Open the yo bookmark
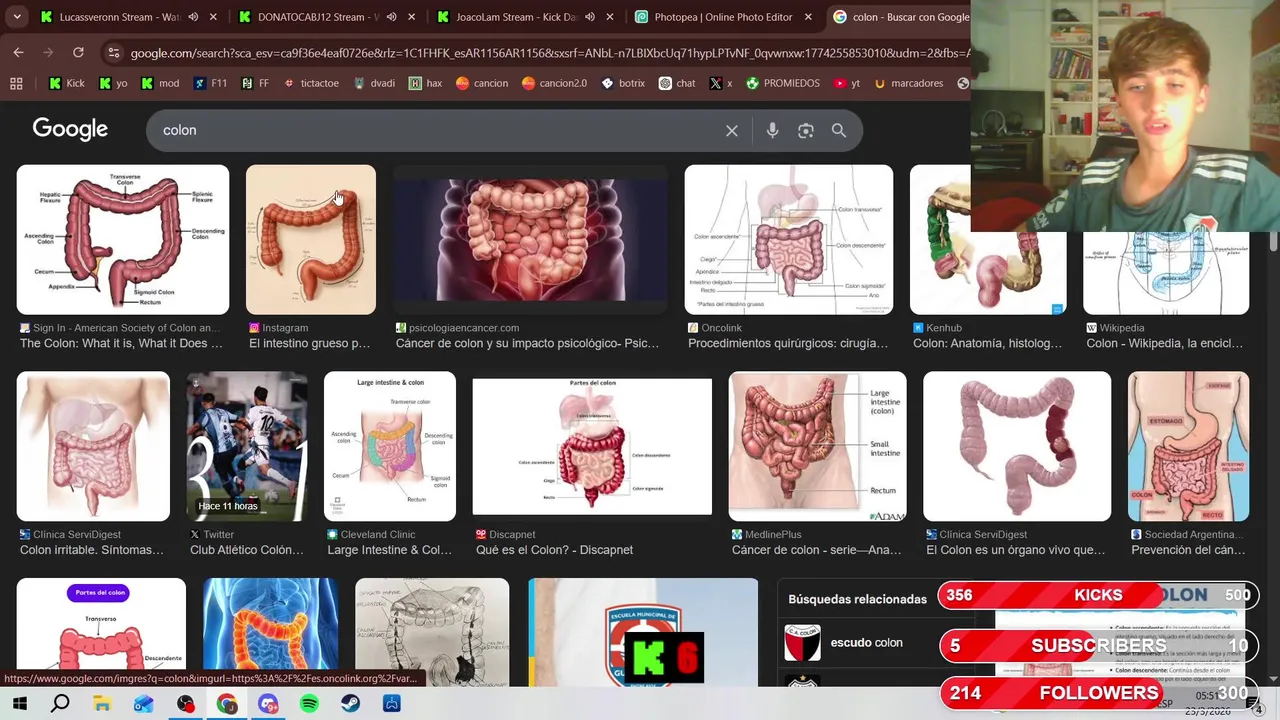The image size is (1280, 720). coord(113,83)
